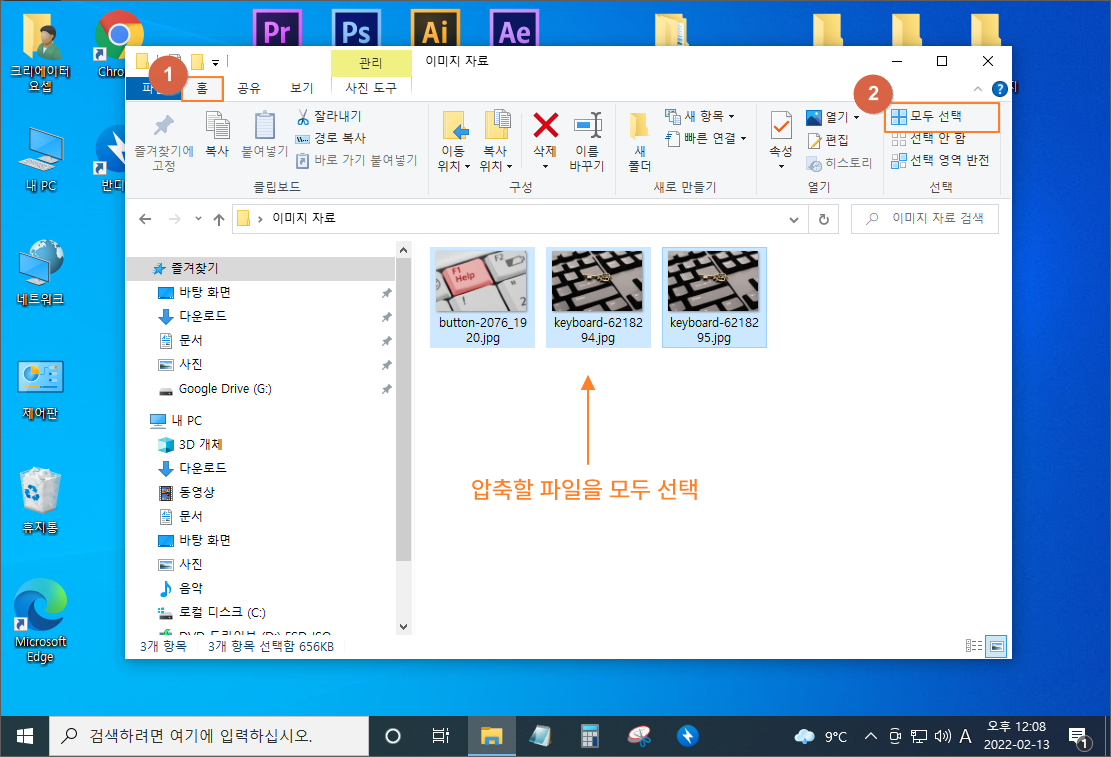This screenshot has width=1111, height=757.
Task: Click 선택 영역 반전 invert selection
Action: coord(940,160)
